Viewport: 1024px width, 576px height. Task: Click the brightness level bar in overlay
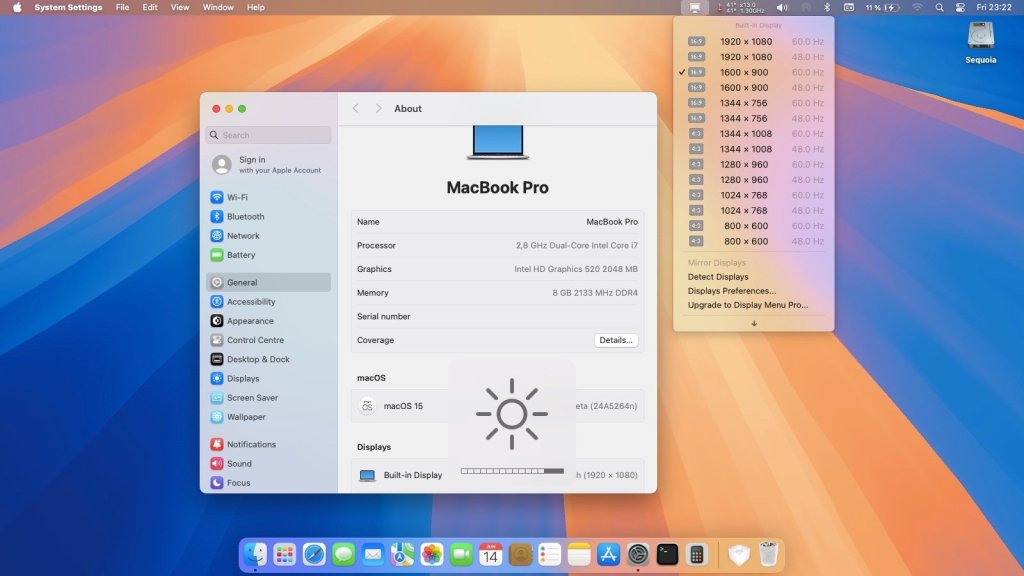(512, 471)
